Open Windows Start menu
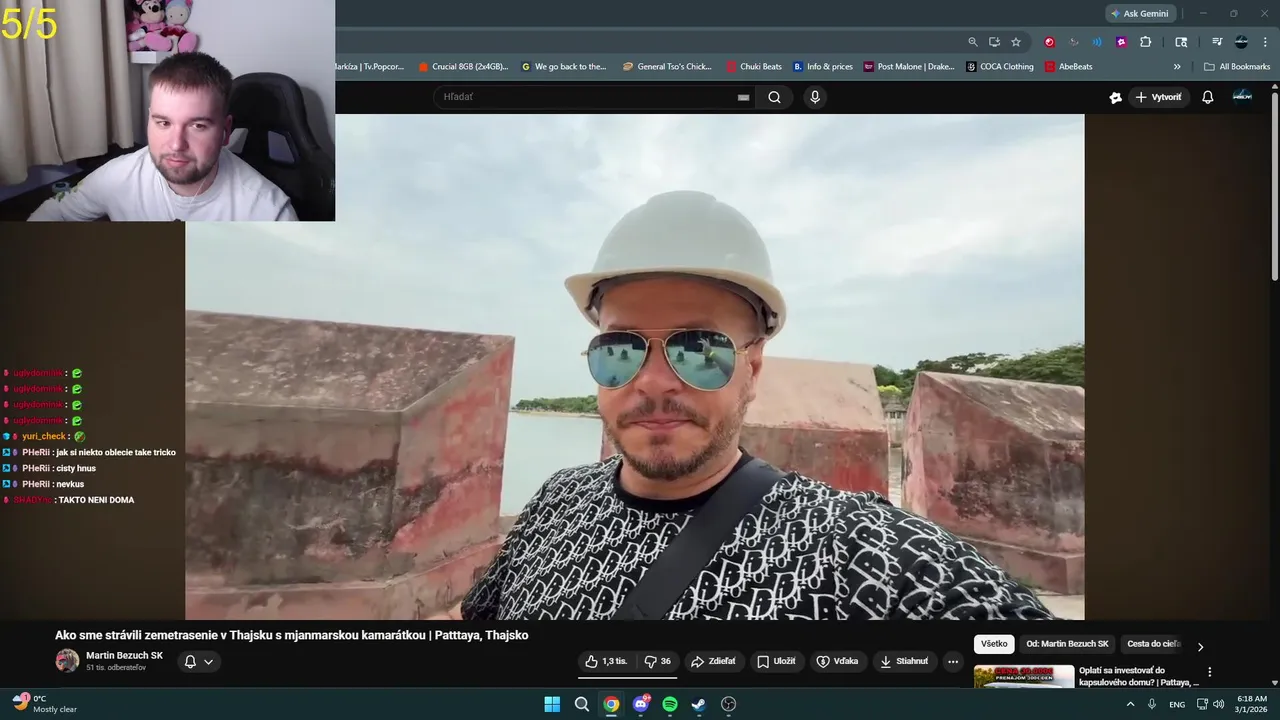This screenshot has width=1280, height=720. click(552, 704)
